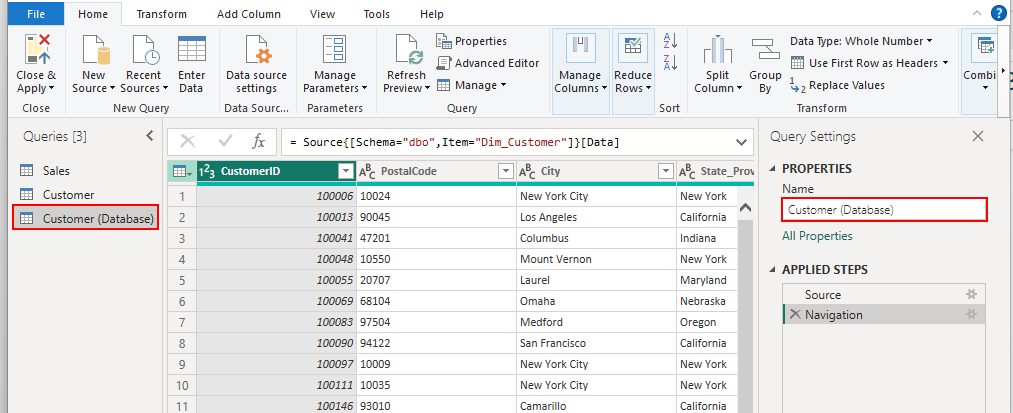
Task: Open the PostalCode column filter dropdown
Action: 505,171
